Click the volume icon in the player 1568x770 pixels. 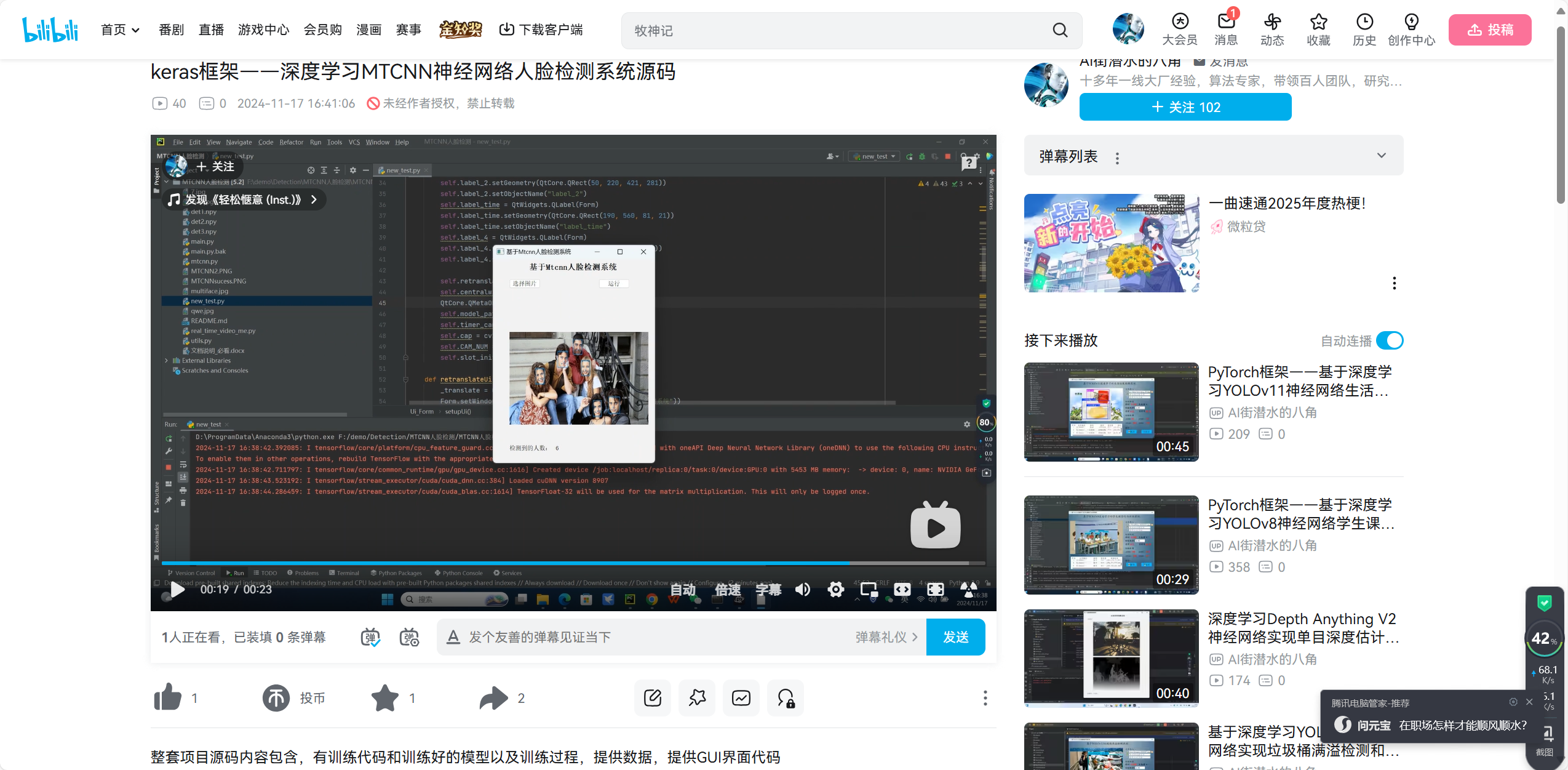[803, 589]
